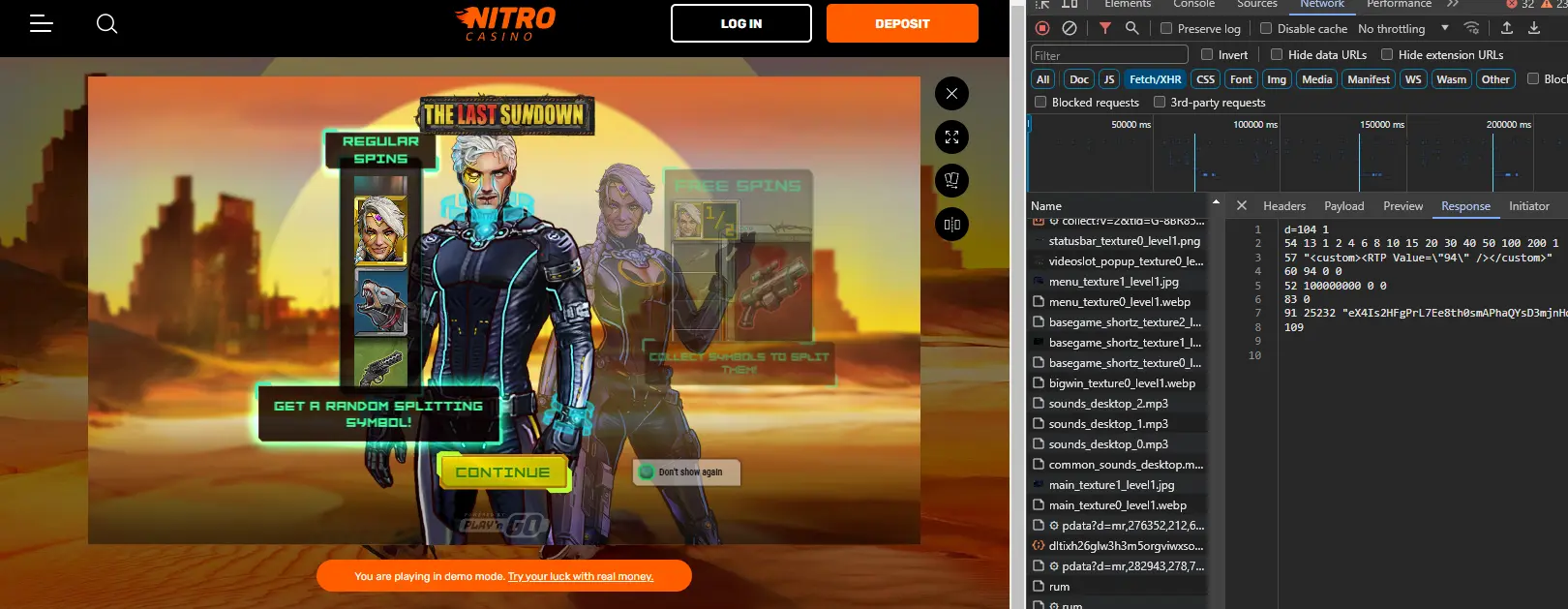Open the Payload tab of the request
This screenshot has height=609, width=1568.
point(1344,205)
